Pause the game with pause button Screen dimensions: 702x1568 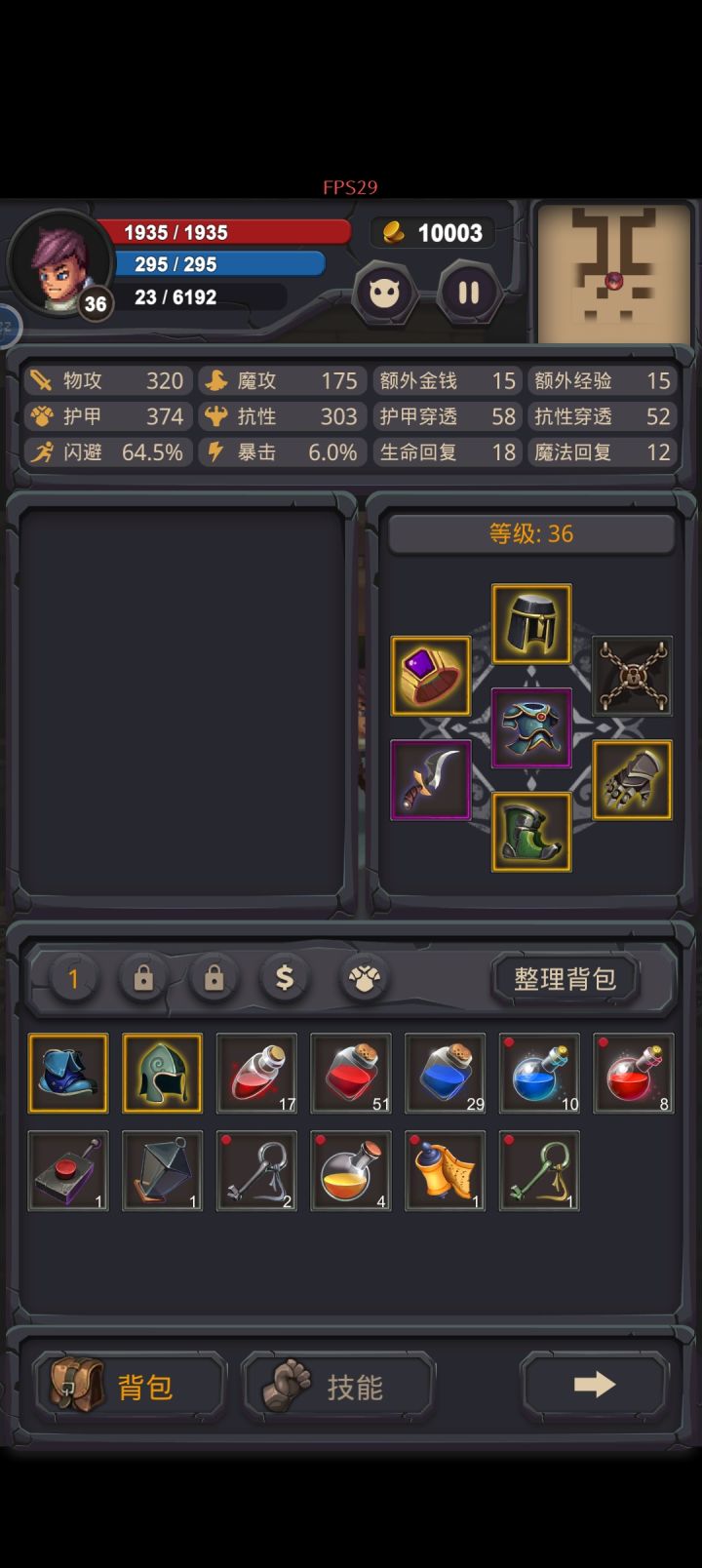click(469, 292)
